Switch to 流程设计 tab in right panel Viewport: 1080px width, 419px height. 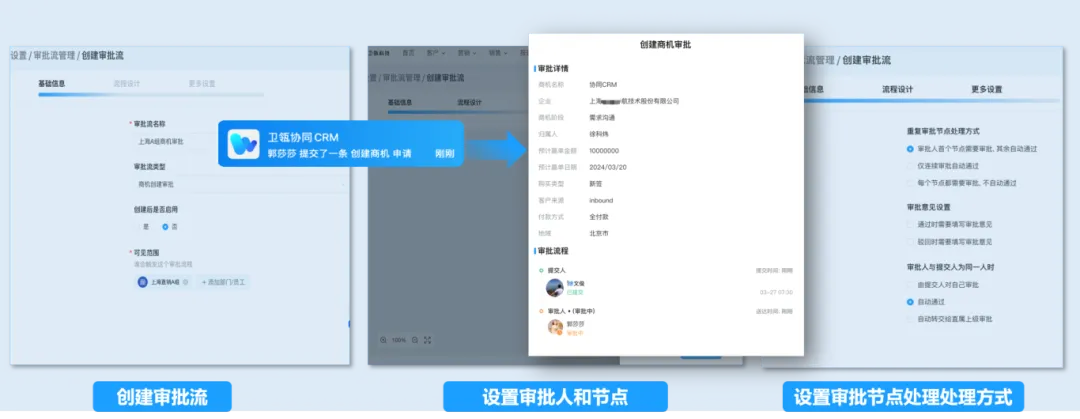point(897,89)
